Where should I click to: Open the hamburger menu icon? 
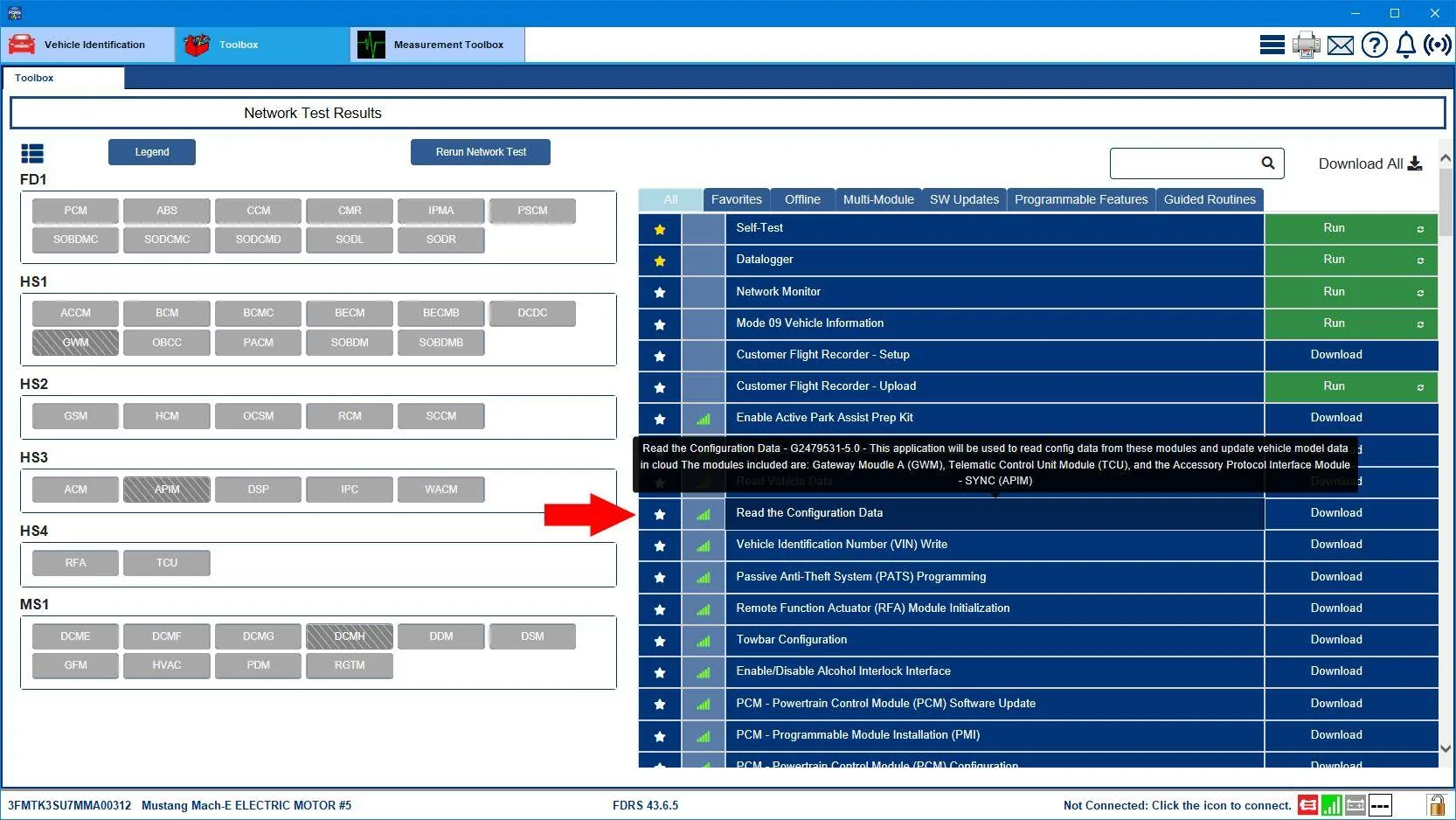coord(1272,45)
